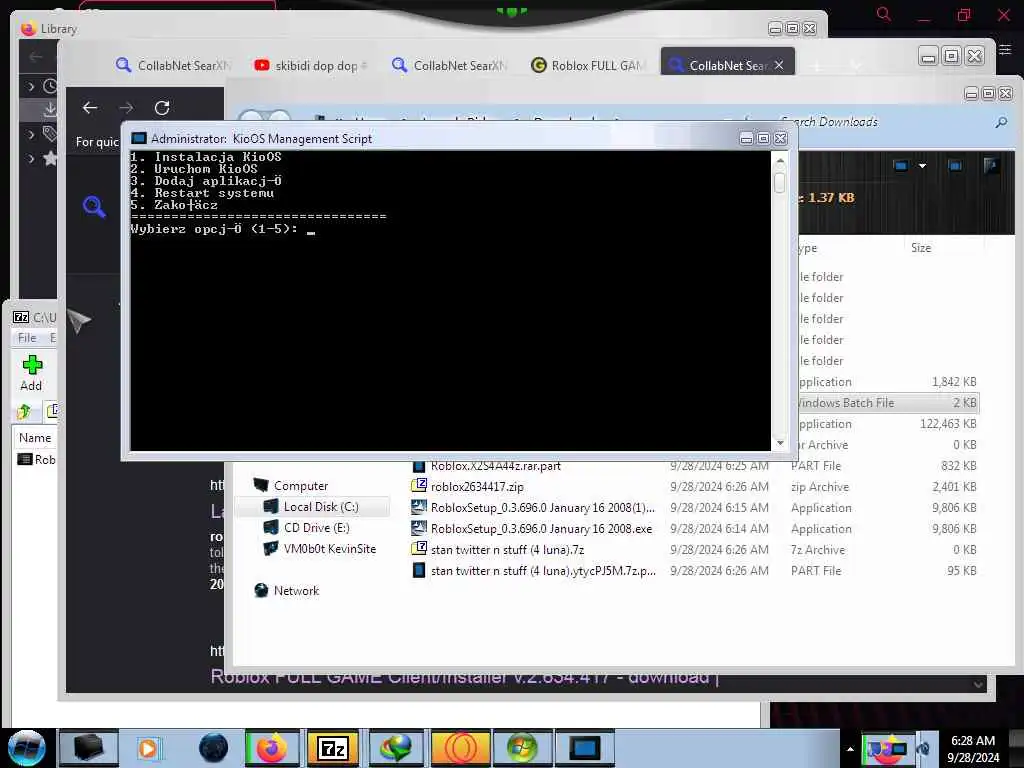The height and width of the screenshot is (768, 1024).
Task: Click the Opera icon in the taskbar
Action: (460, 748)
